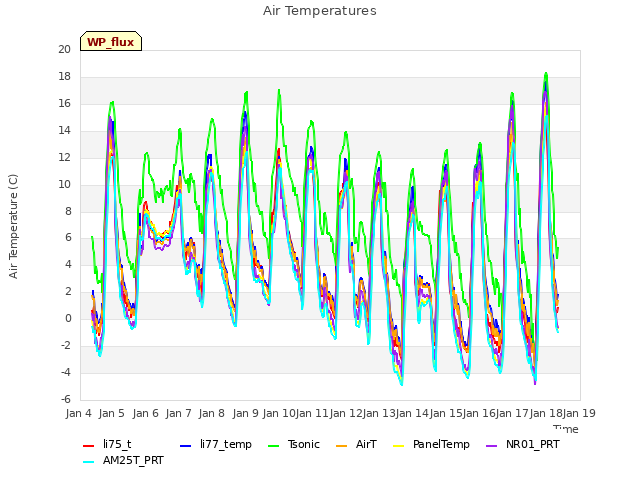Click the 18 y-axis tick label
640x480 pixels.
[x=64, y=76]
